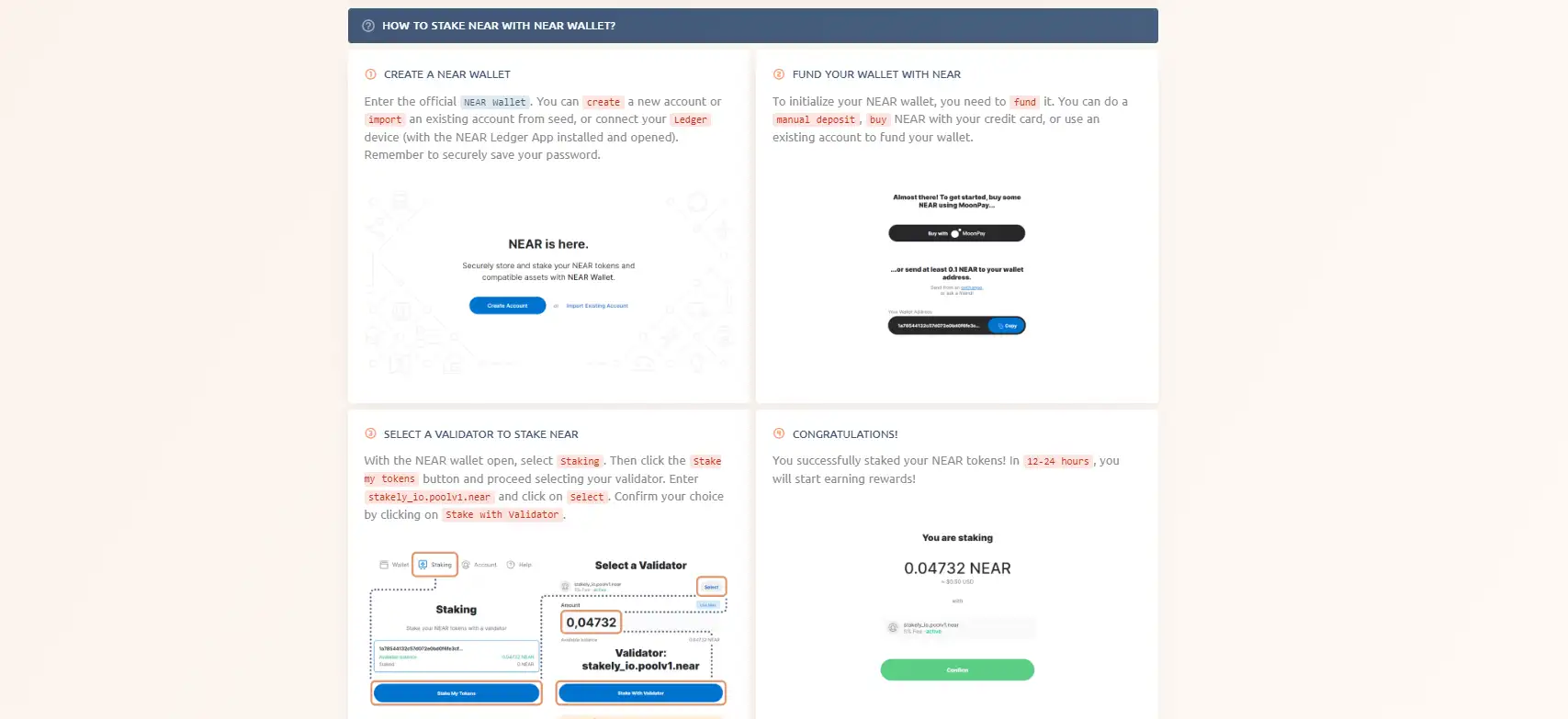1568x719 pixels.
Task: Click the step 2 number icon
Action: (779, 74)
